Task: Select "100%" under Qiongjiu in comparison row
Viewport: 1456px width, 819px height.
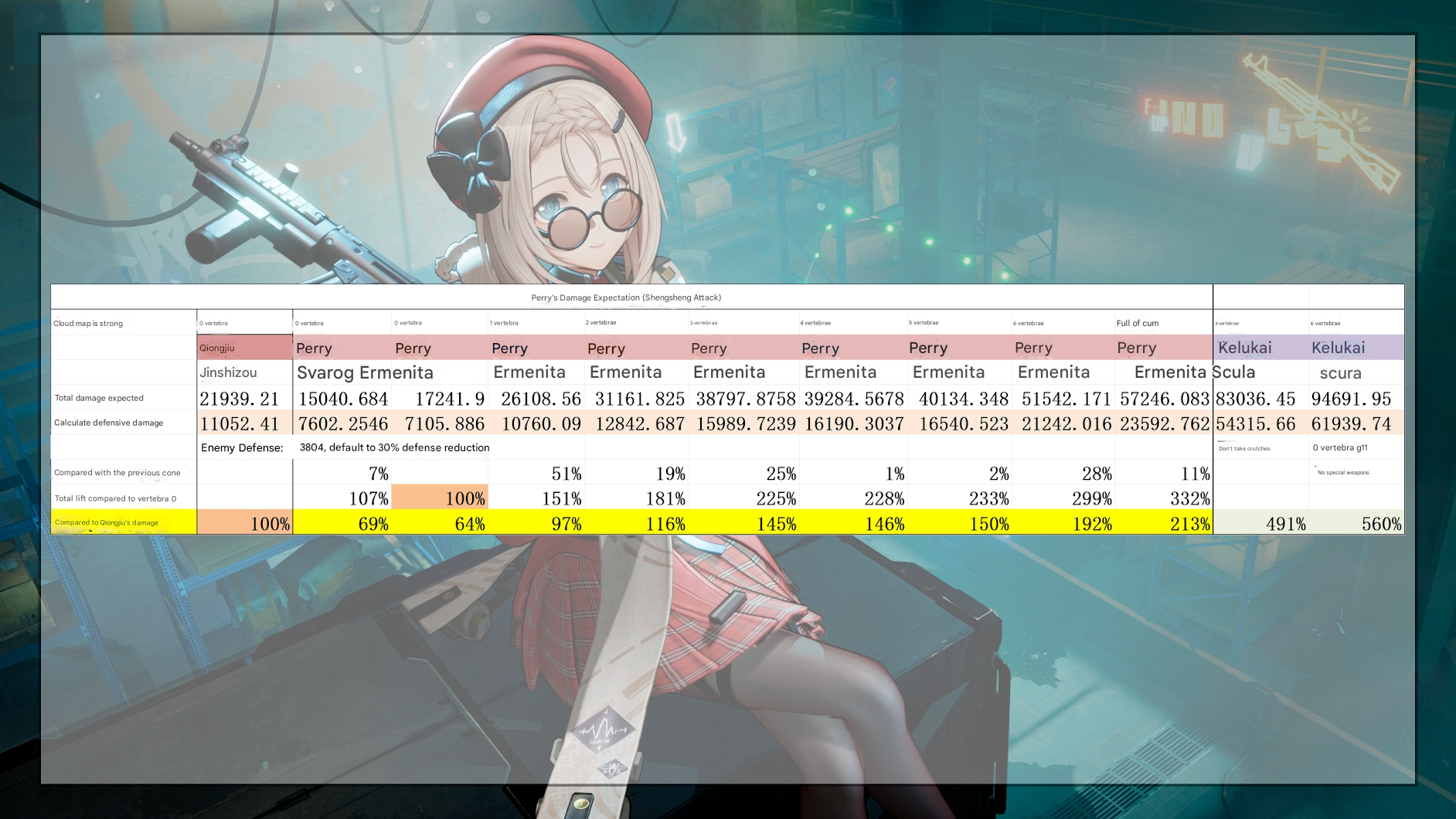Action: coord(270,524)
